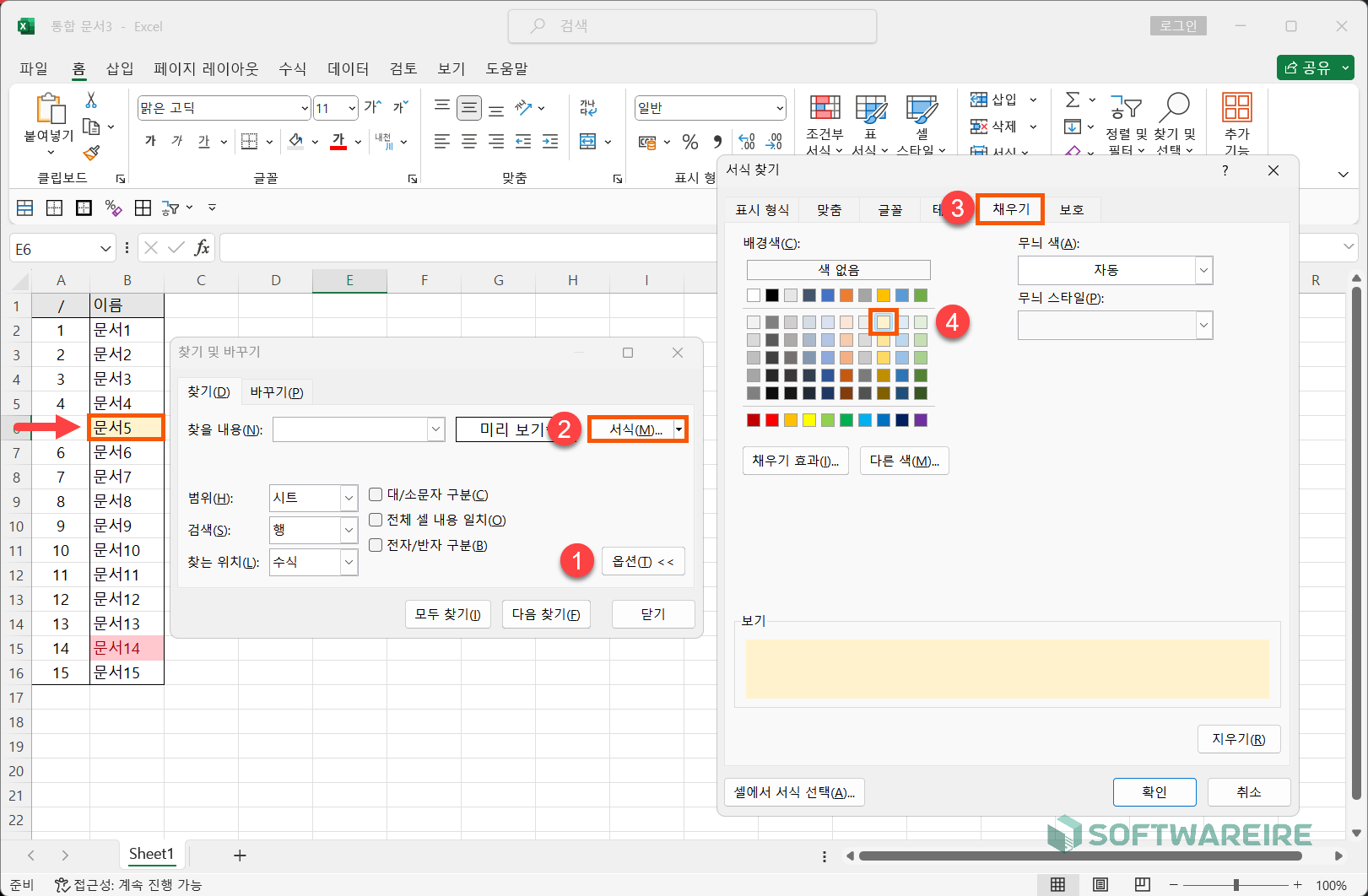The height and width of the screenshot is (896, 1368).
Task: Open 범위 scope dropdown 시트
Action: click(x=349, y=498)
